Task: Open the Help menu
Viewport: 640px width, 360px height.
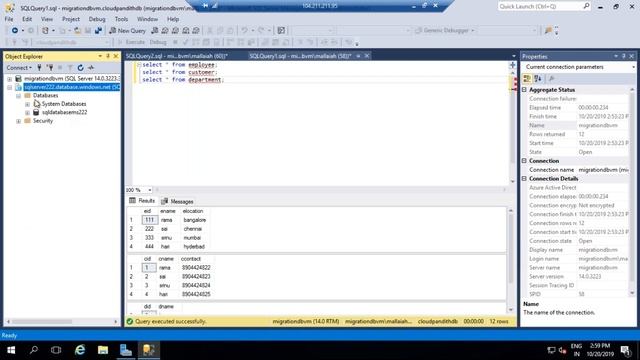Action: (173, 19)
